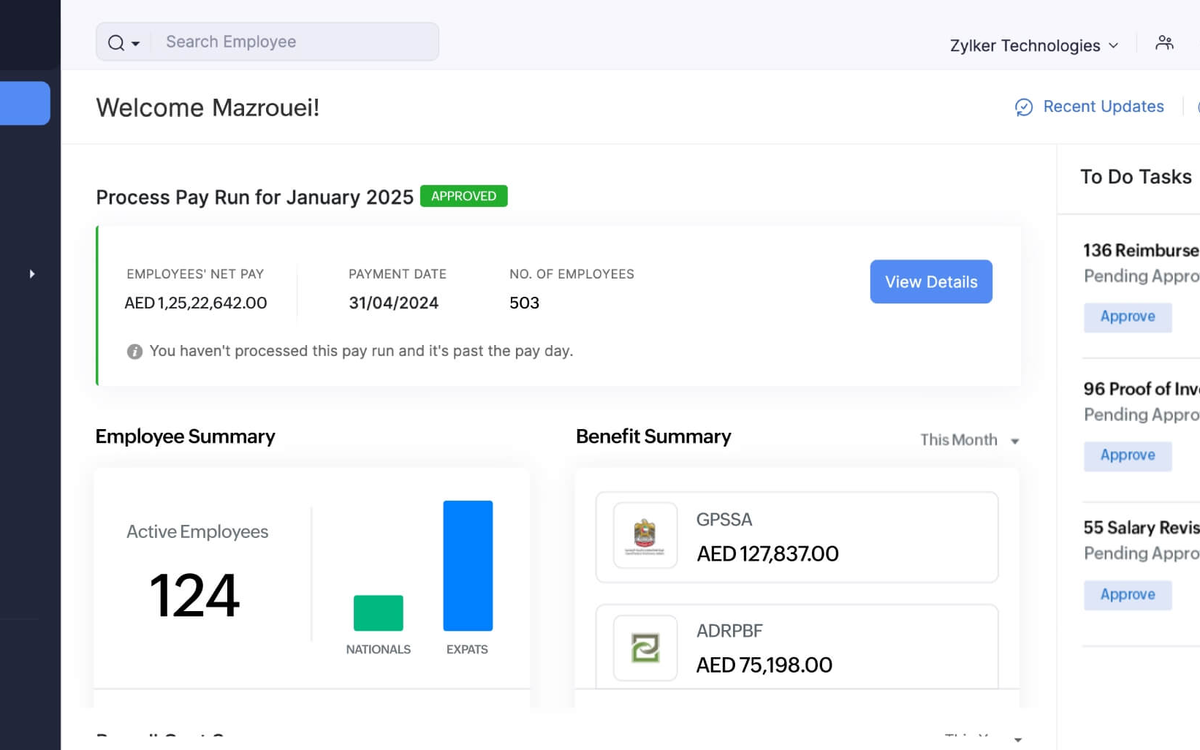Click the payment date 31/04/2024
This screenshot has width=1200, height=750.
(x=394, y=303)
